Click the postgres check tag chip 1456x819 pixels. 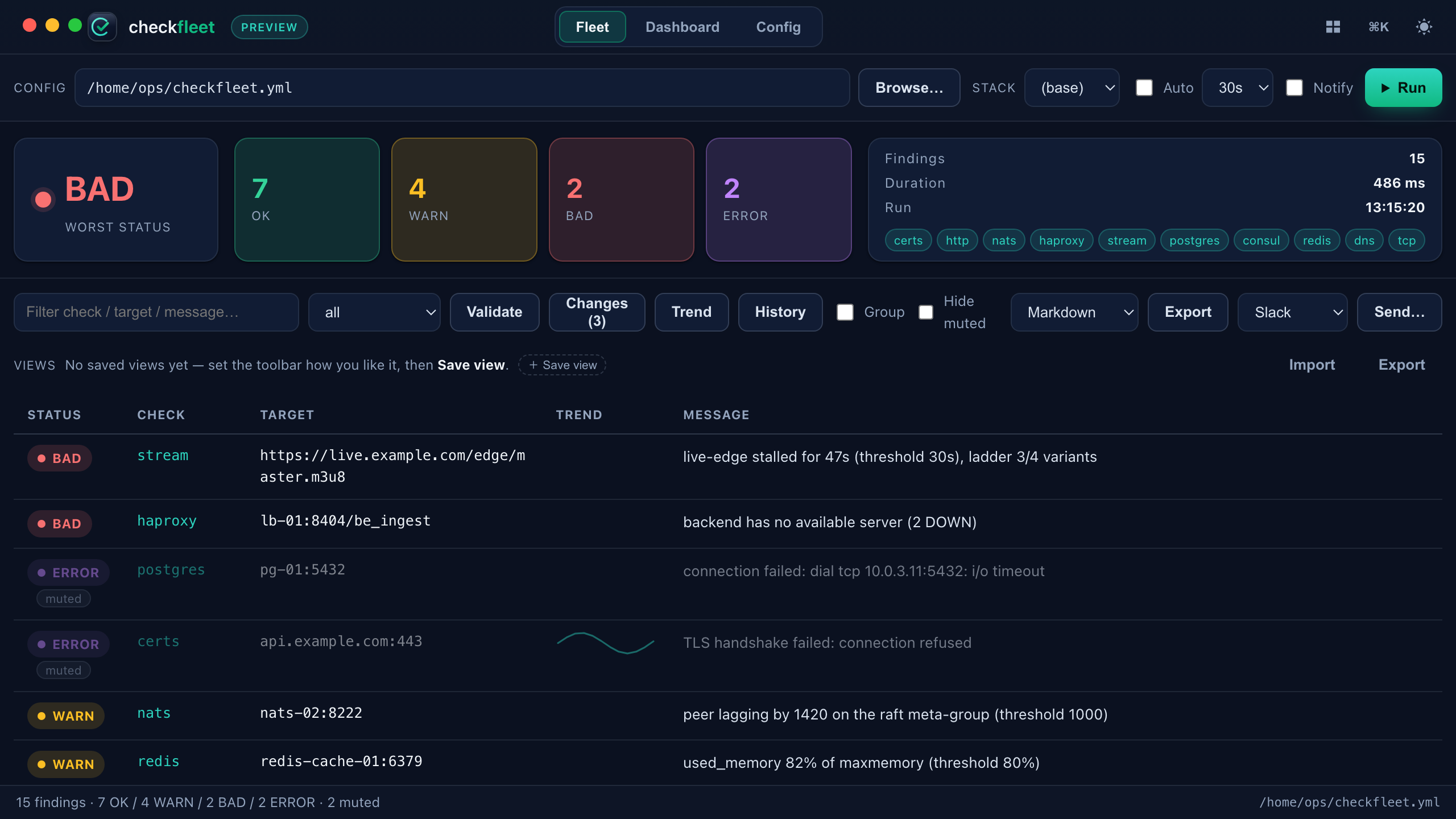[1194, 240]
